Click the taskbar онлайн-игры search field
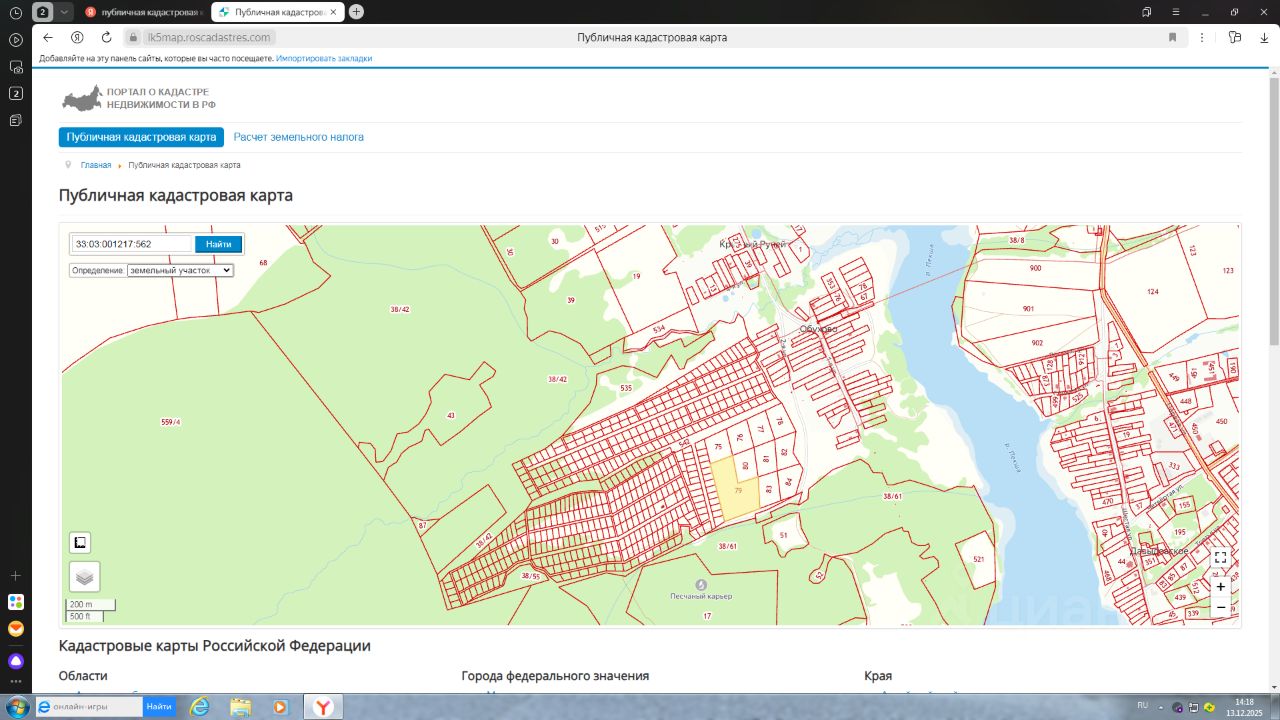Screen dimensions: 1280x720 point(90,706)
